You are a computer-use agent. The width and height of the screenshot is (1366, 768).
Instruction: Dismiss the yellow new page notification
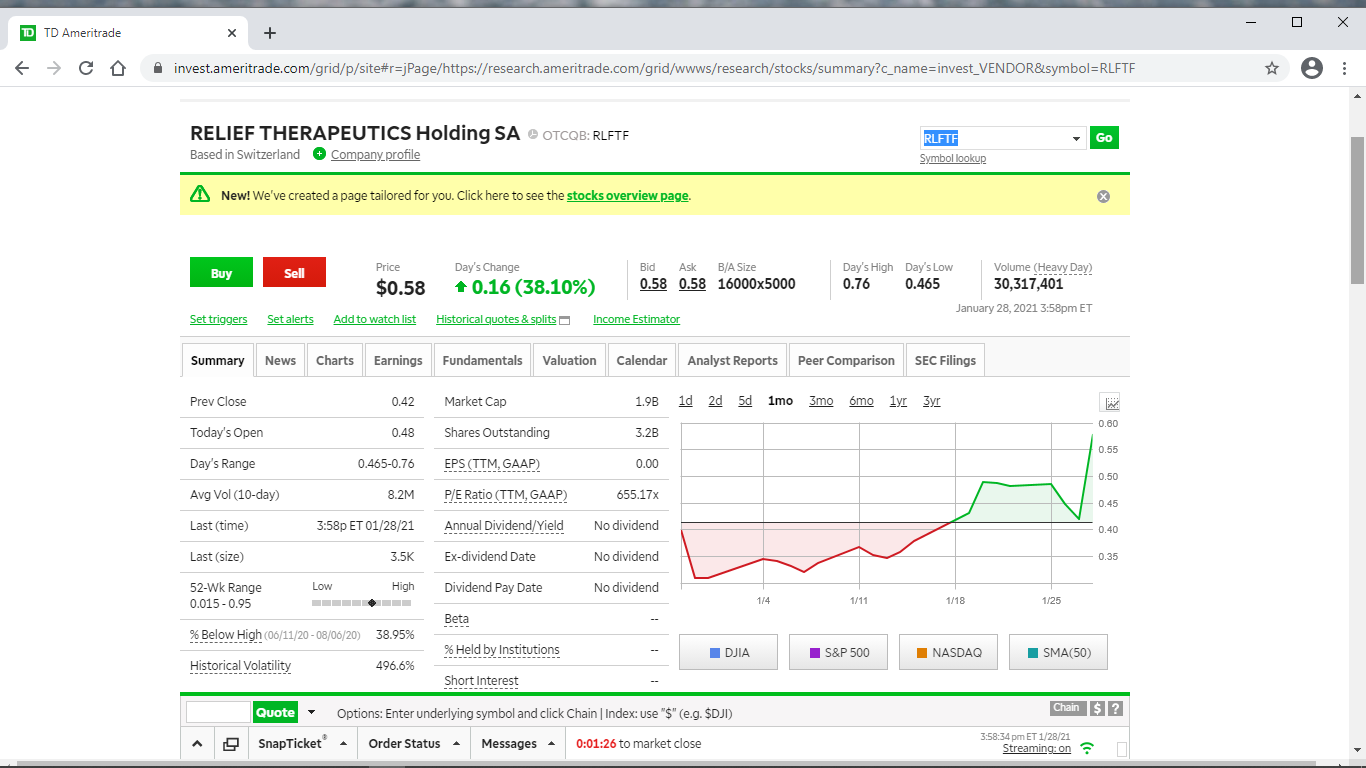pyautogui.click(x=1103, y=196)
